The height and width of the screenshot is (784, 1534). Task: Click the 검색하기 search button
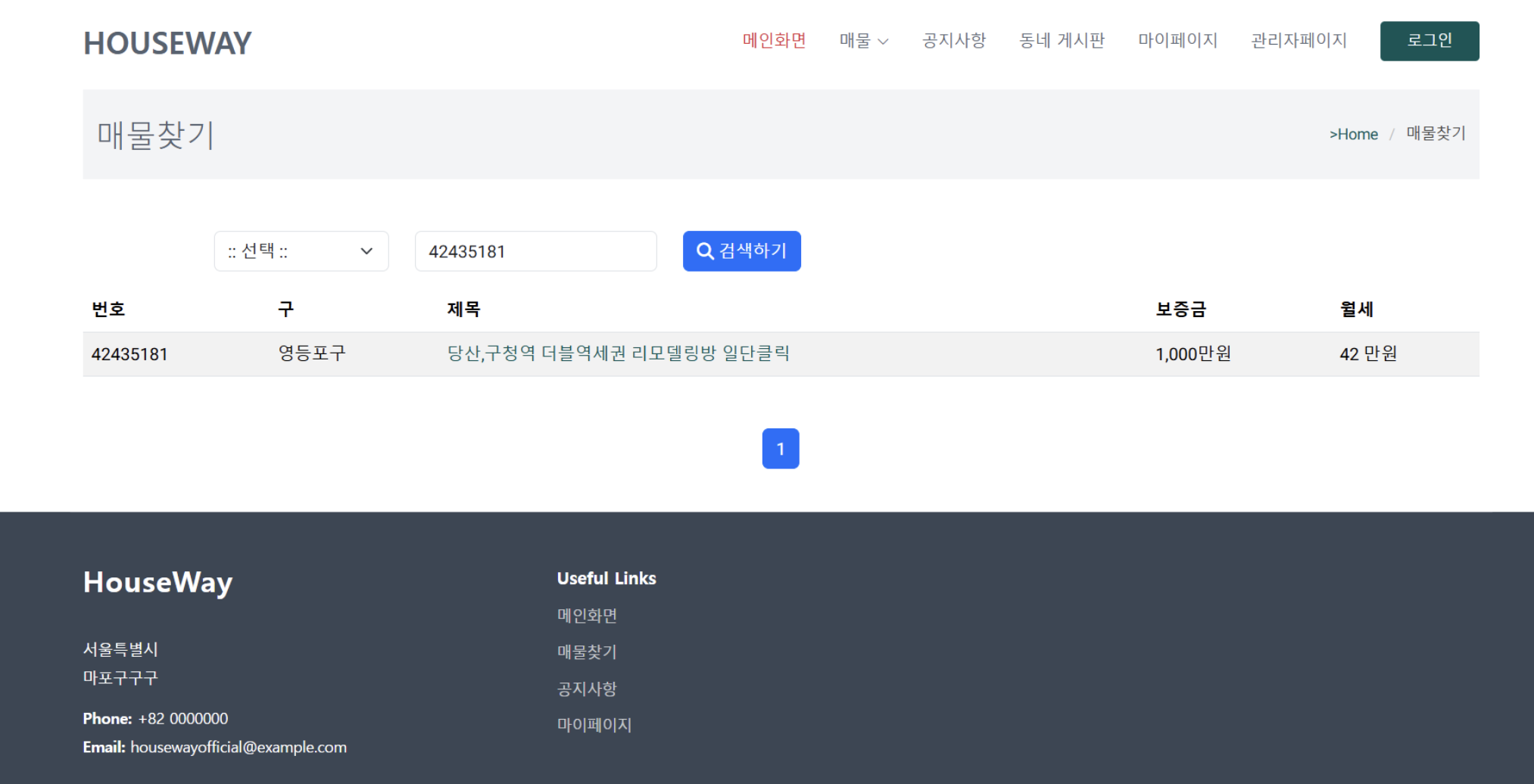[x=741, y=250]
